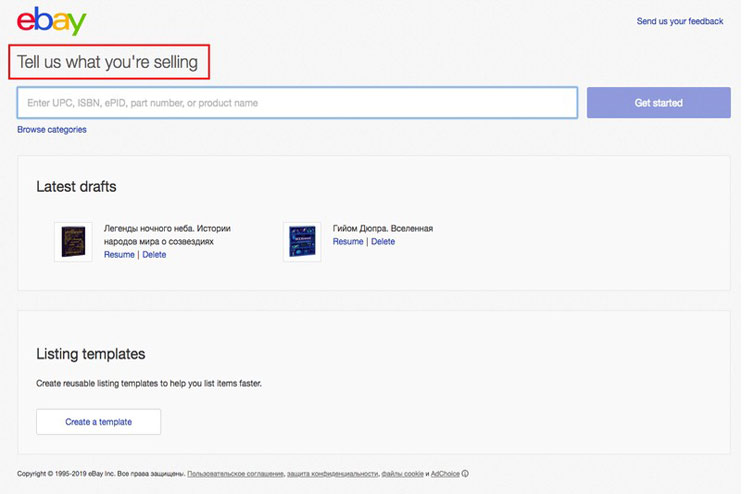Viewport: 750px width, 494px height.
Task: Click the Create reusable listing templates description
Action: (149, 384)
